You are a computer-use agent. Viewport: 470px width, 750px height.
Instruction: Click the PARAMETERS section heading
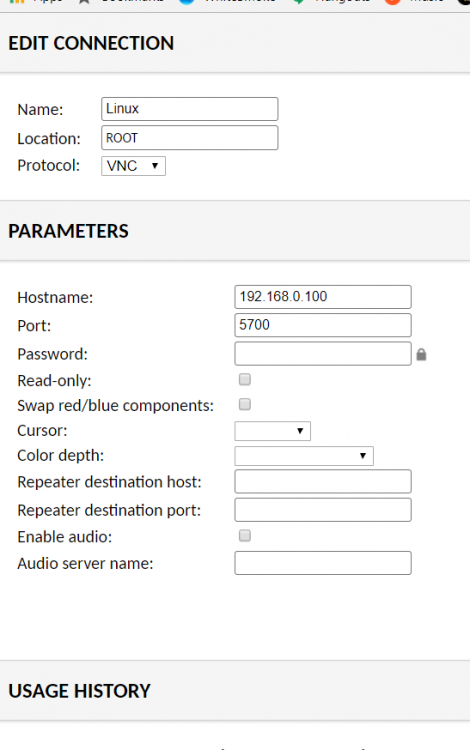(x=68, y=232)
